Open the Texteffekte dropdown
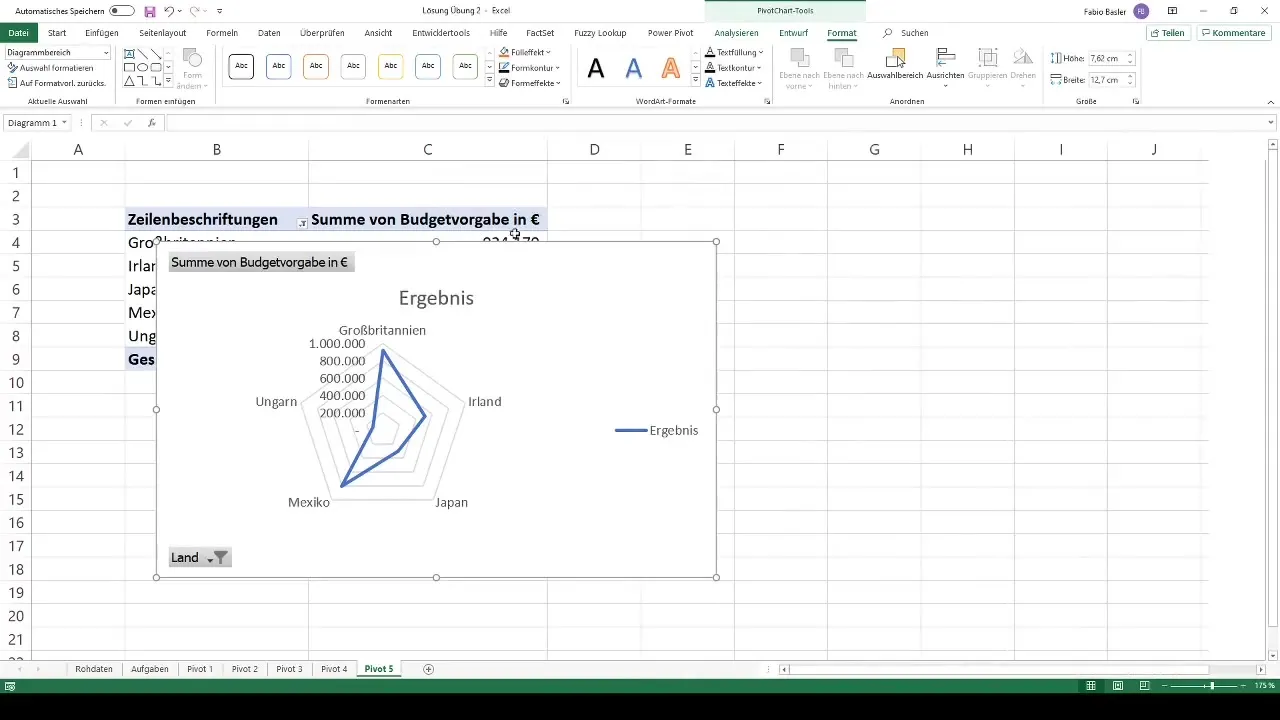Image resolution: width=1280 pixels, height=720 pixels. click(x=734, y=83)
